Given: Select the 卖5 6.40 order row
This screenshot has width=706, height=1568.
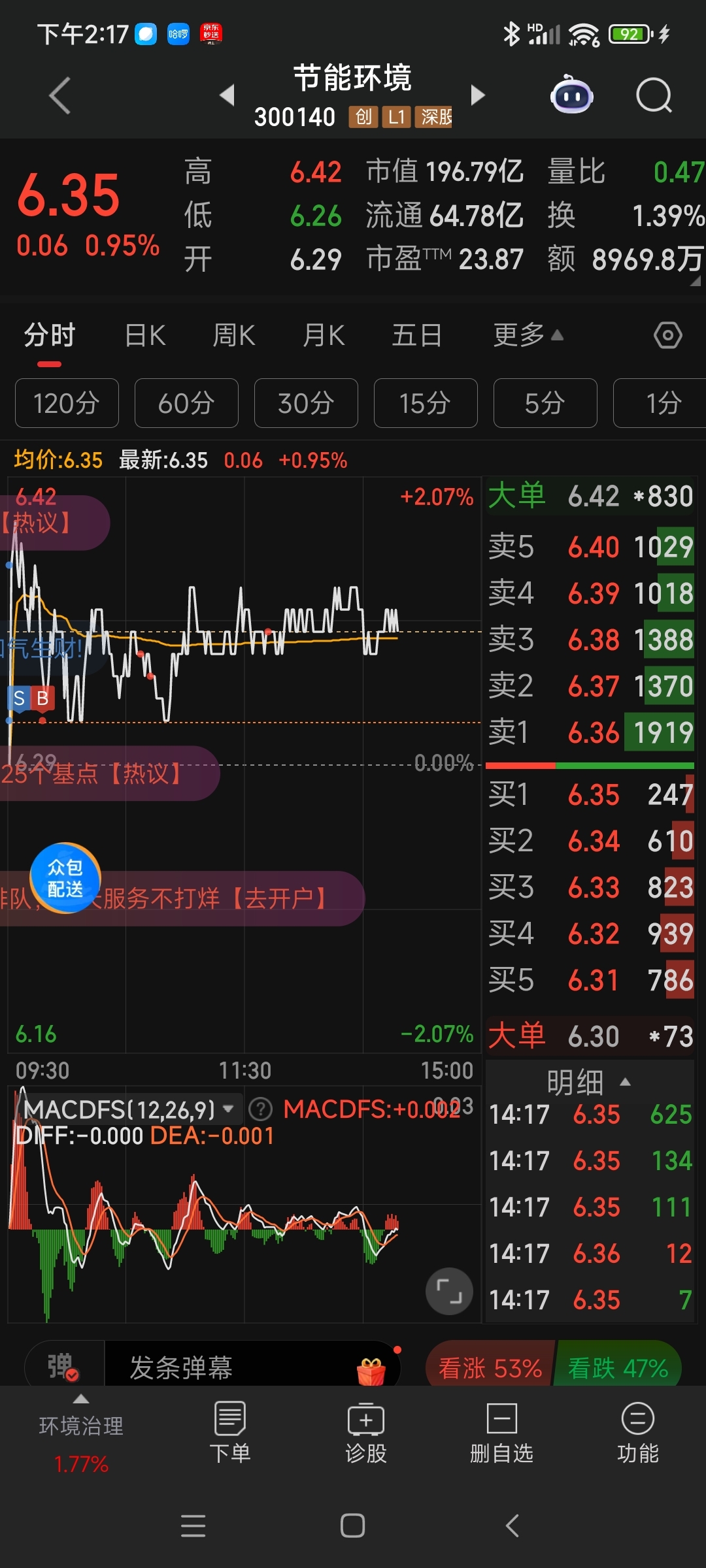Looking at the screenshot, I should [590, 547].
